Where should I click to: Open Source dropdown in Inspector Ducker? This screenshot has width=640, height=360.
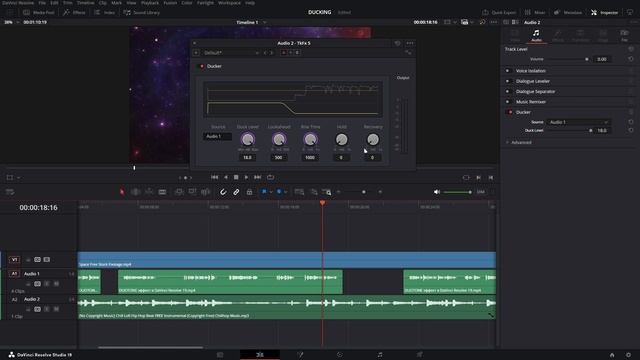(x=578, y=122)
